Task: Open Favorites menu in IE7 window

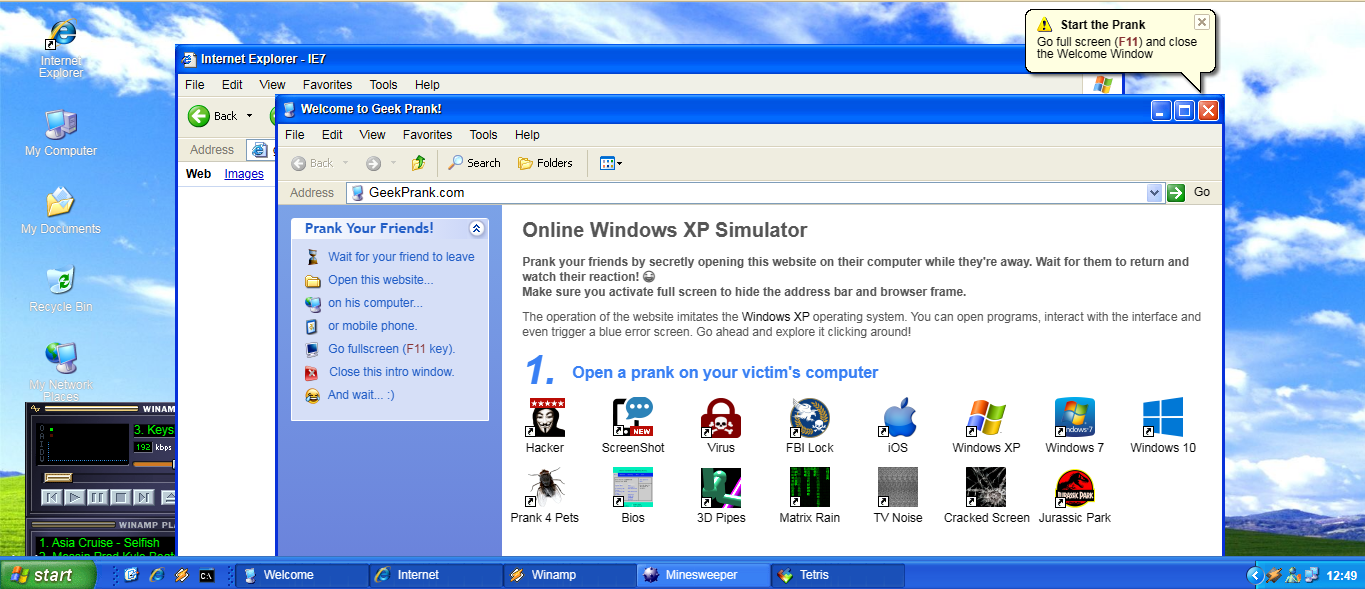Action: (x=327, y=85)
